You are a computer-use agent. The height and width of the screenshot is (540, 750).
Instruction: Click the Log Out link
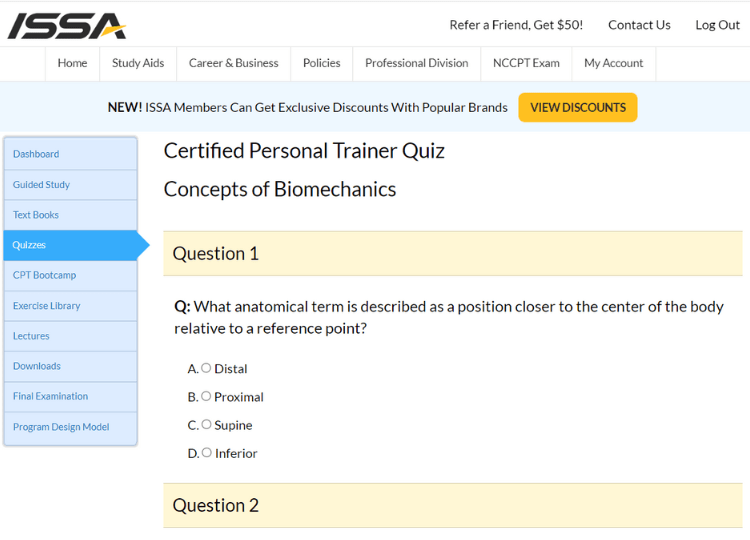(x=717, y=25)
